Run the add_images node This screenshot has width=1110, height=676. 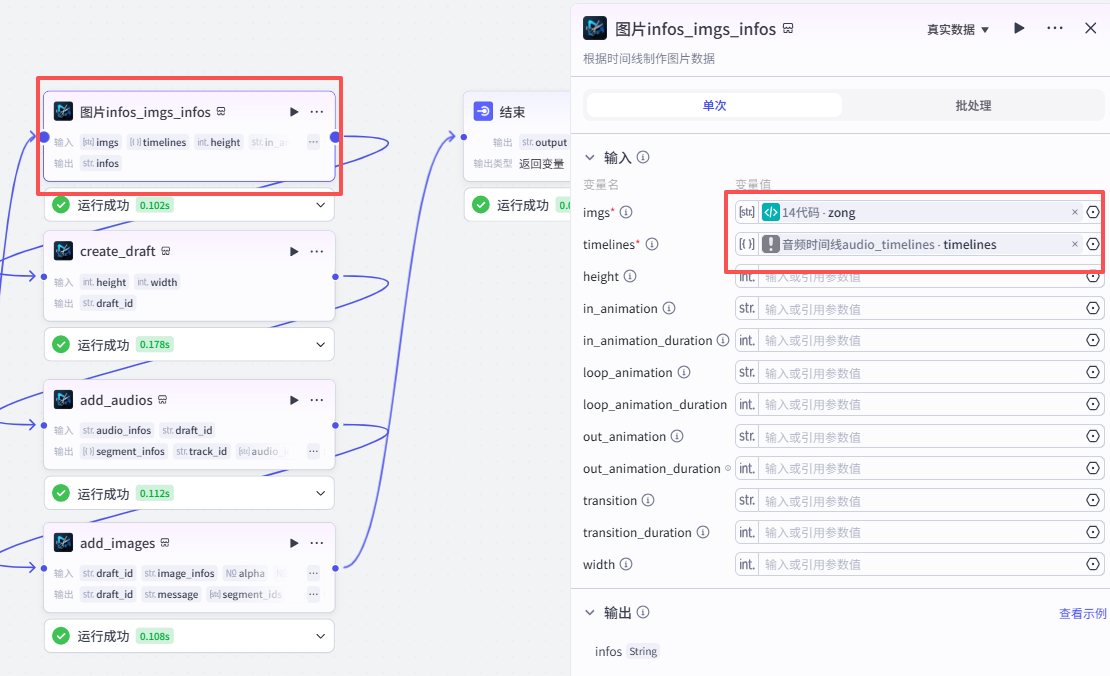click(x=294, y=543)
